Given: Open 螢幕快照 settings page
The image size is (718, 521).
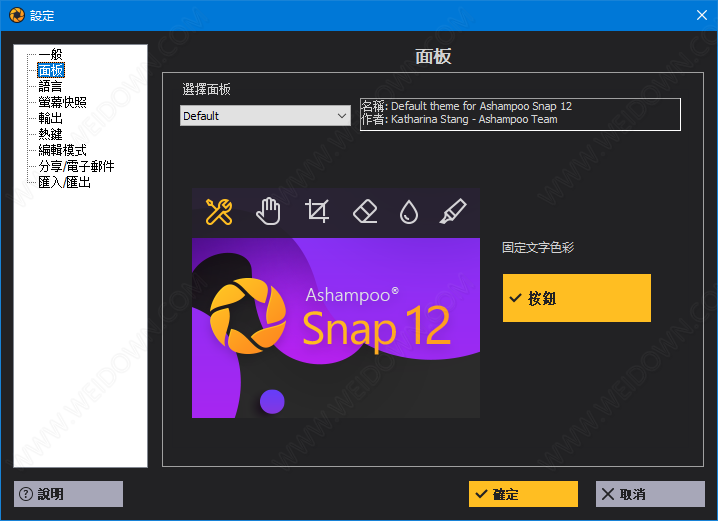Looking at the screenshot, I should pos(62,102).
